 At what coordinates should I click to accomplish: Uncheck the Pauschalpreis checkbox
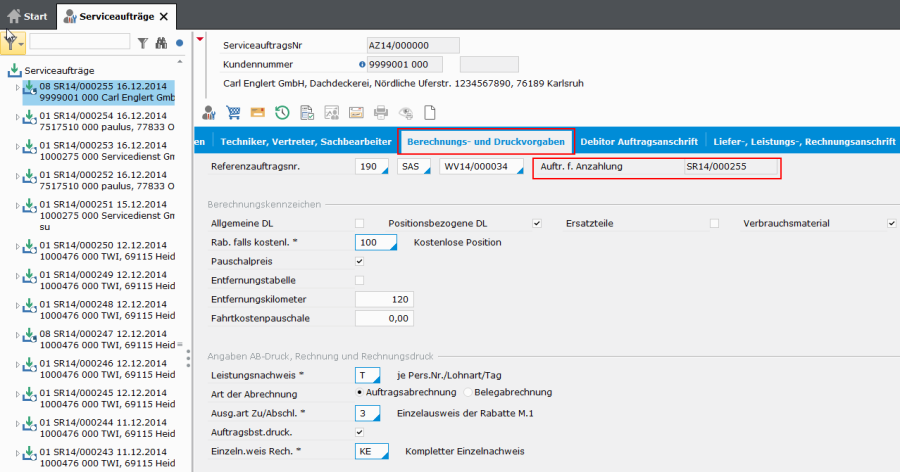tap(359, 261)
